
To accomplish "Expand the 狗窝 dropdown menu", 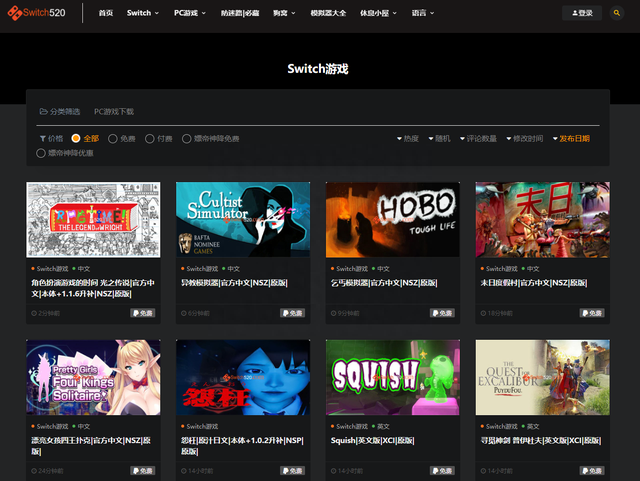I will point(284,13).
